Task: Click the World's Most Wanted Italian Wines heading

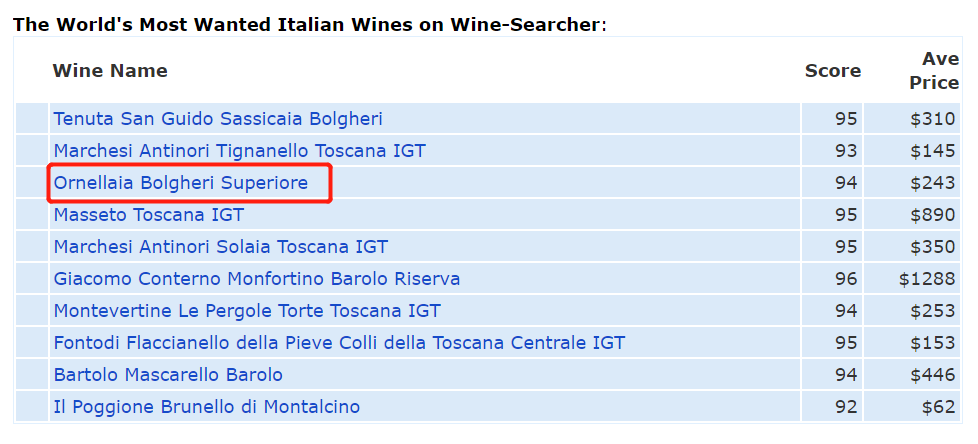Action: 310,23
